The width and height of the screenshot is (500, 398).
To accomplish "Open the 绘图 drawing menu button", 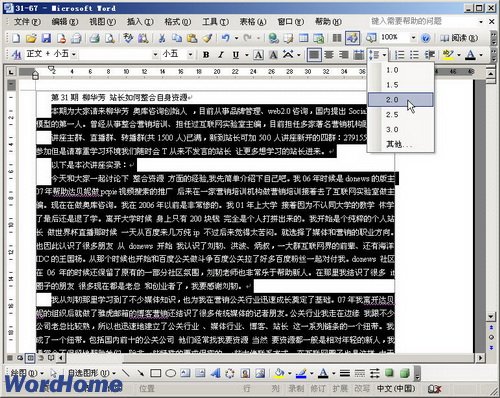I will coord(27,373).
